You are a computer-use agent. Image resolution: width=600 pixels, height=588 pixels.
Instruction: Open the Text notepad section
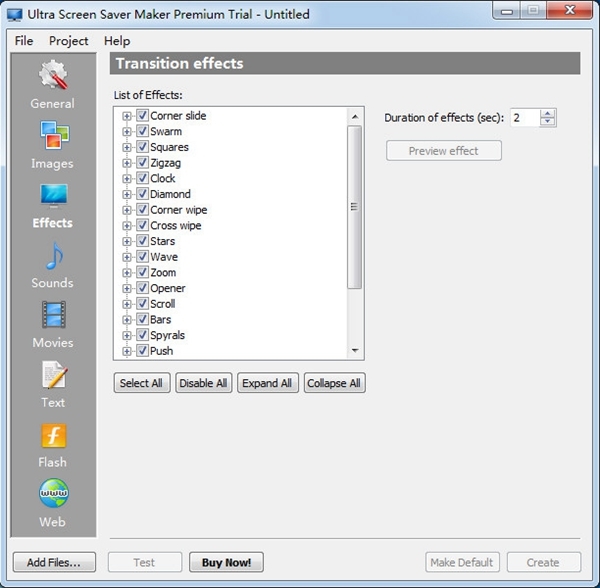click(x=53, y=384)
